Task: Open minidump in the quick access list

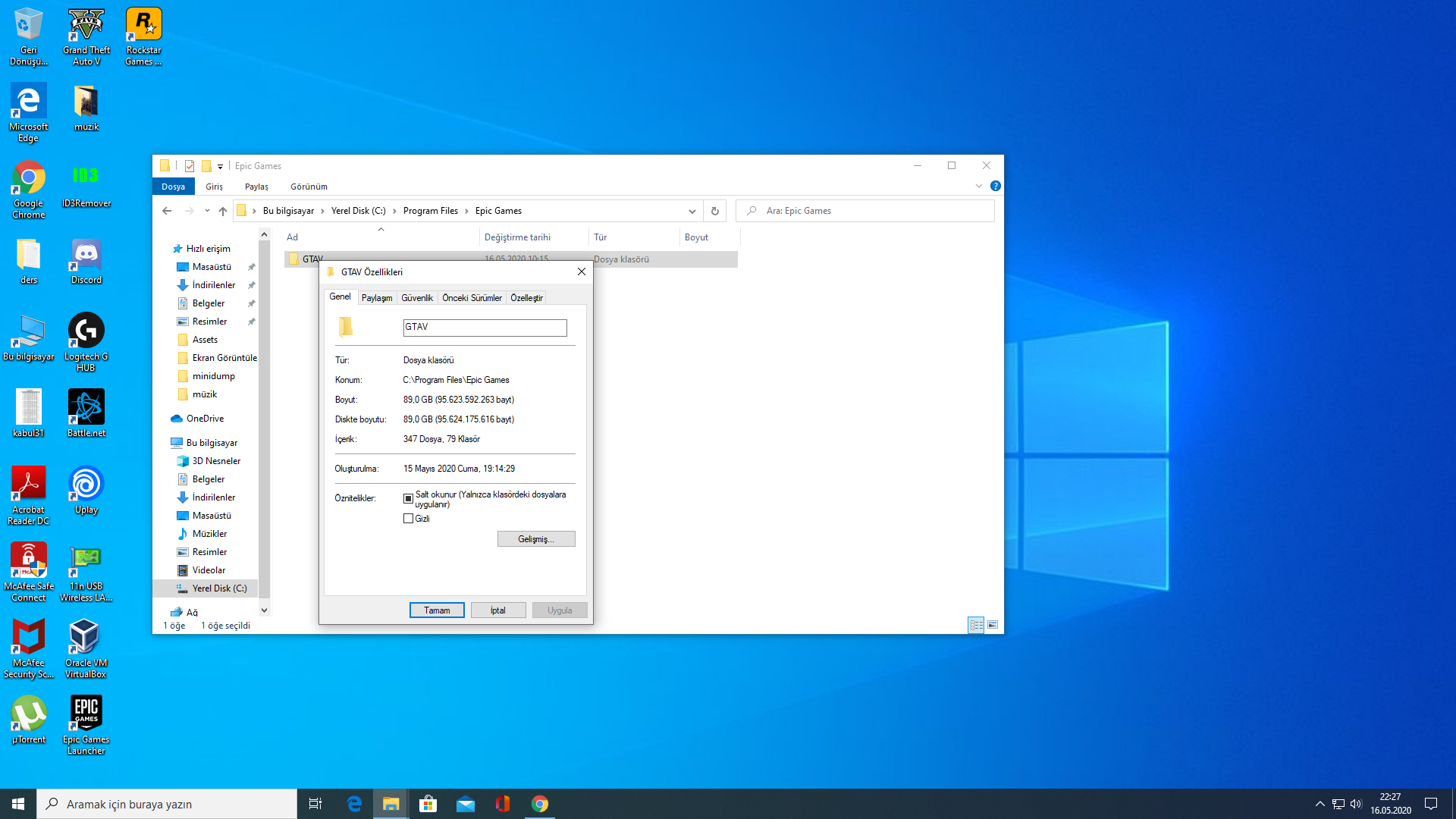Action: tap(213, 376)
